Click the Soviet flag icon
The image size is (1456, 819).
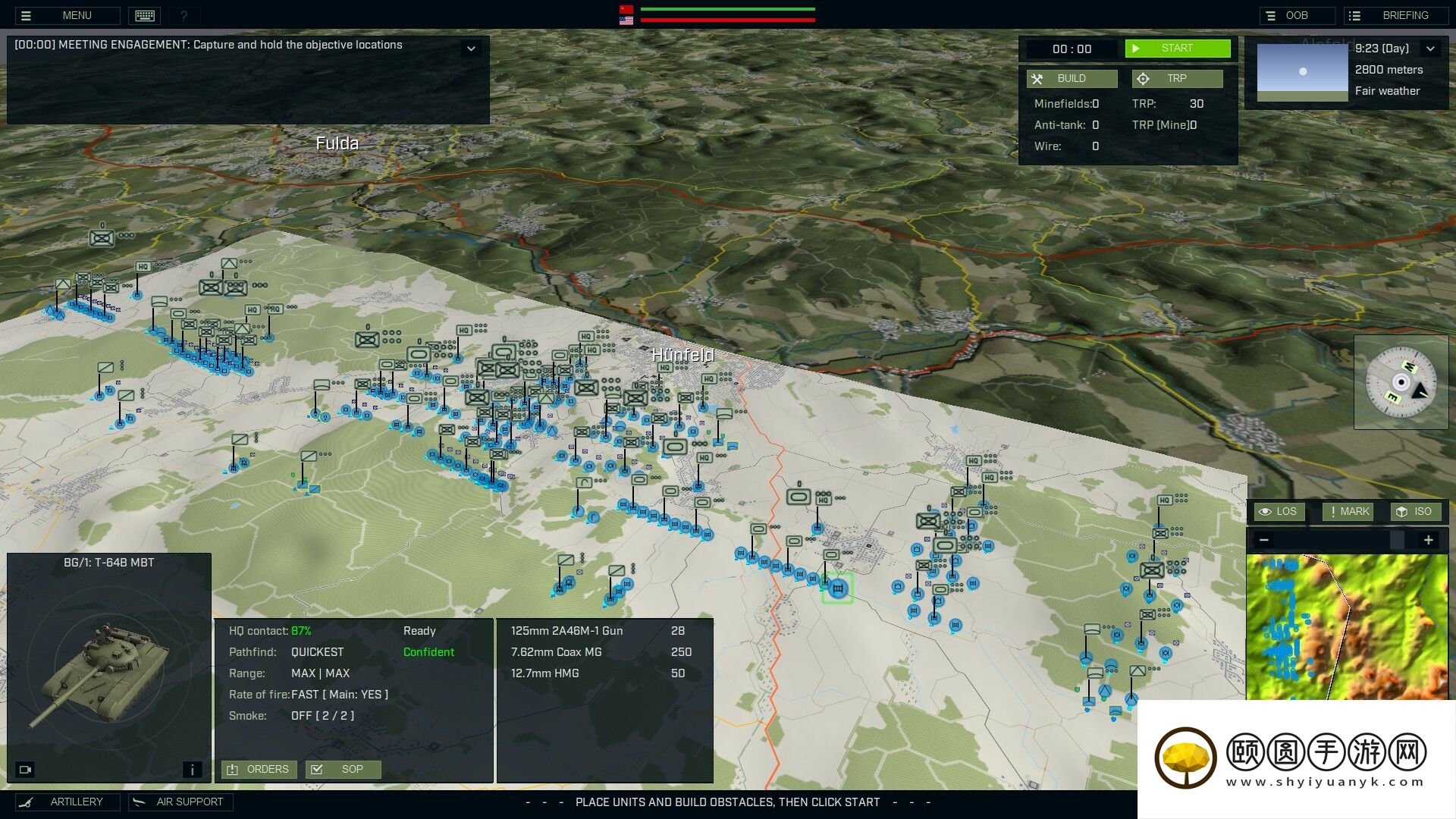coord(626,10)
